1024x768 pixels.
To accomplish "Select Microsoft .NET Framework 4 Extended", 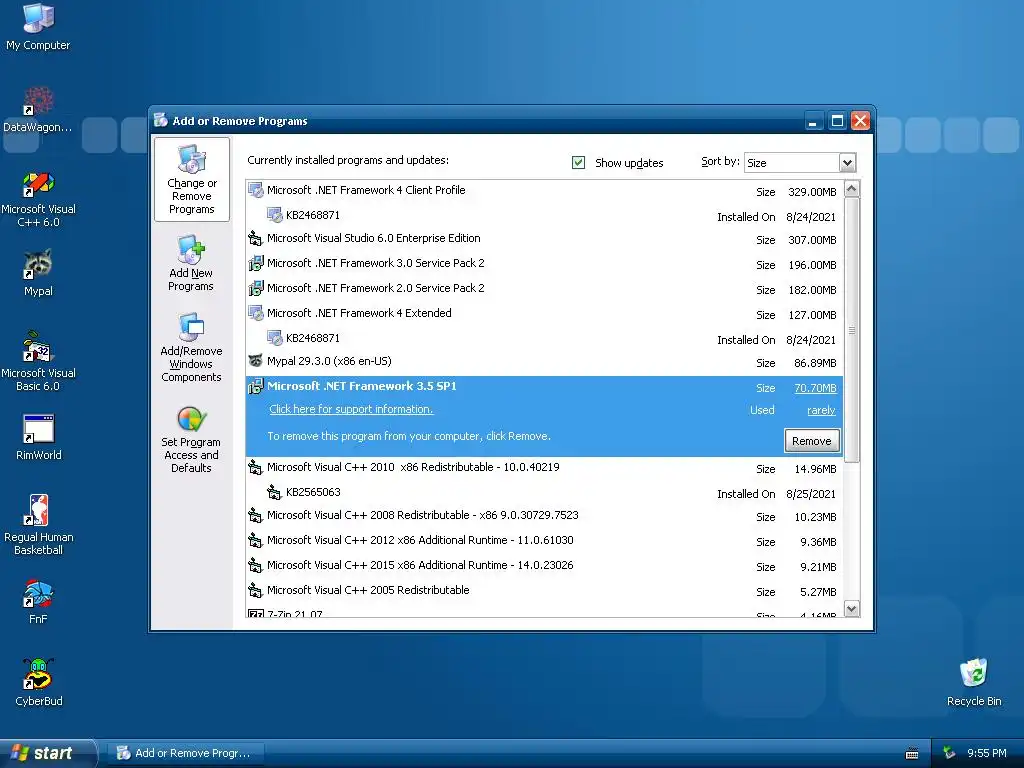I will [544, 313].
